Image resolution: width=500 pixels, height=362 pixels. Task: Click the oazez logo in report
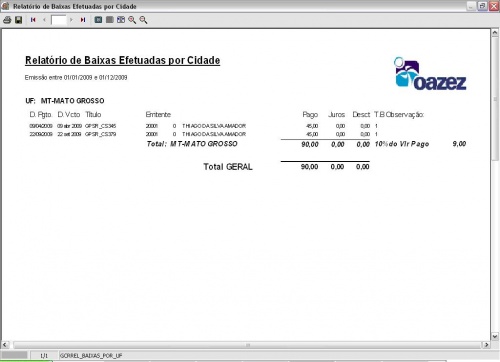coord(430,74)
